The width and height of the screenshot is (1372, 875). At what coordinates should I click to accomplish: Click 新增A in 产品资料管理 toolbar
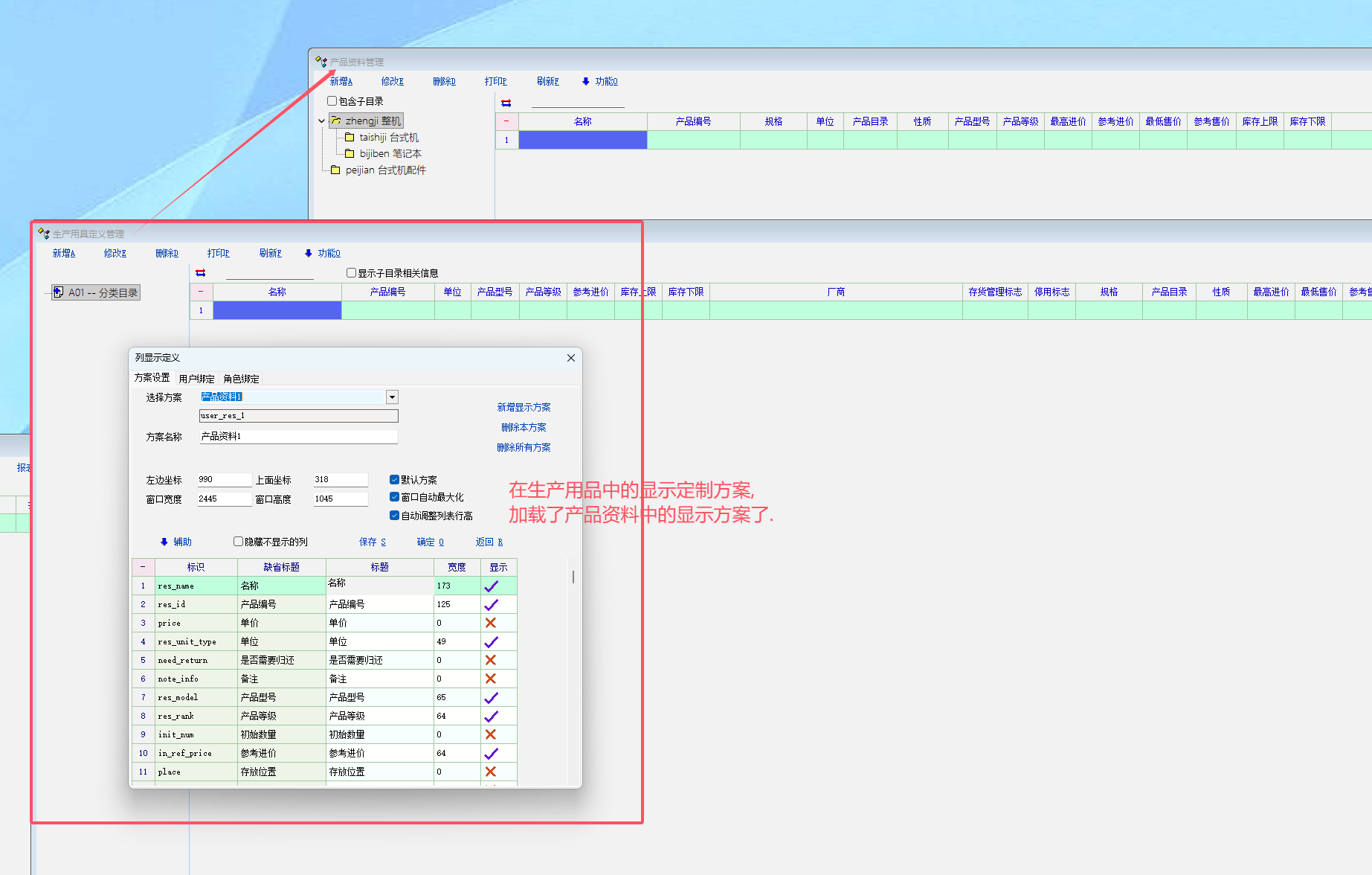pos(341,81)
